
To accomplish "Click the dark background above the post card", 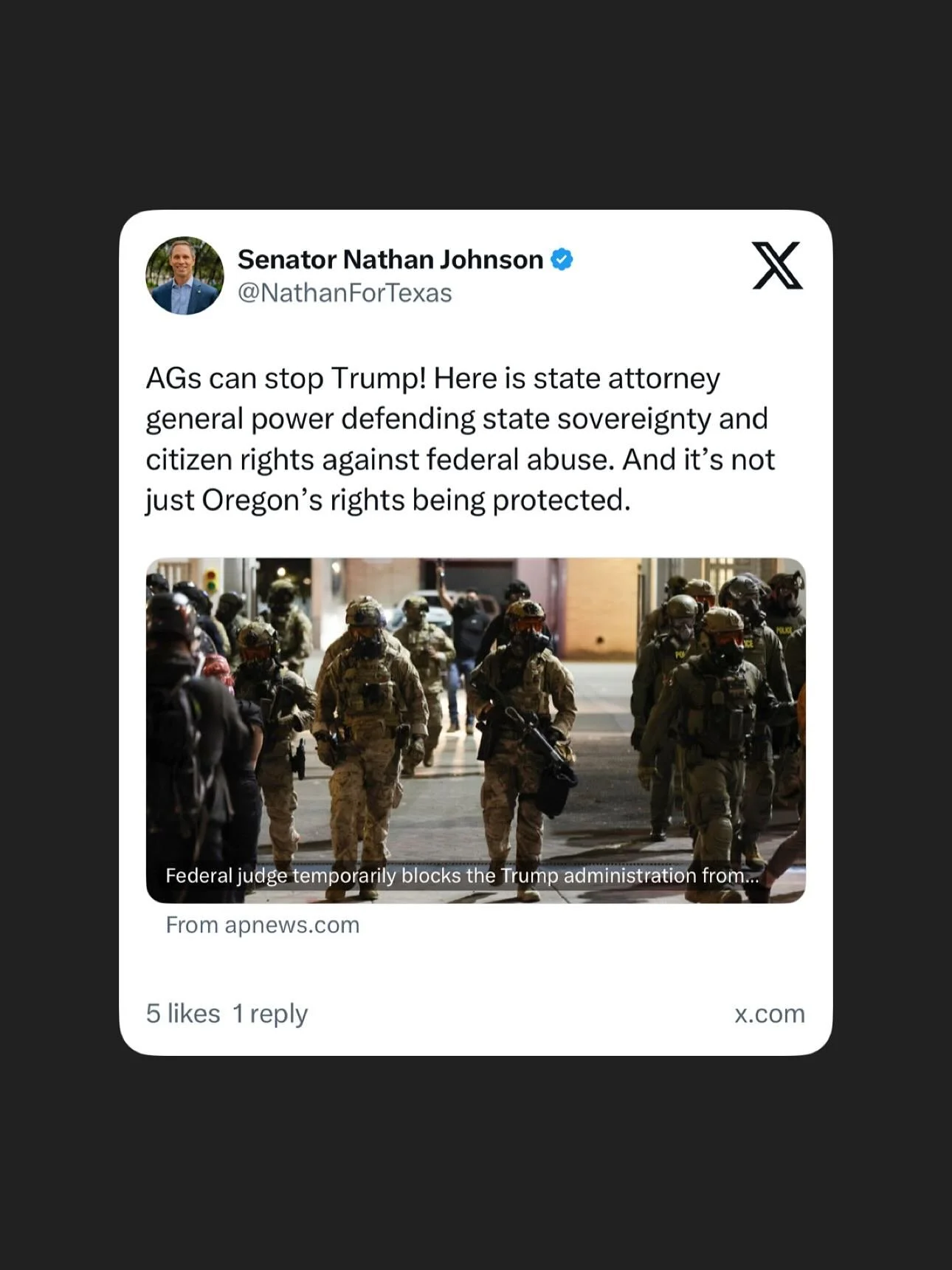I will 476,103.
